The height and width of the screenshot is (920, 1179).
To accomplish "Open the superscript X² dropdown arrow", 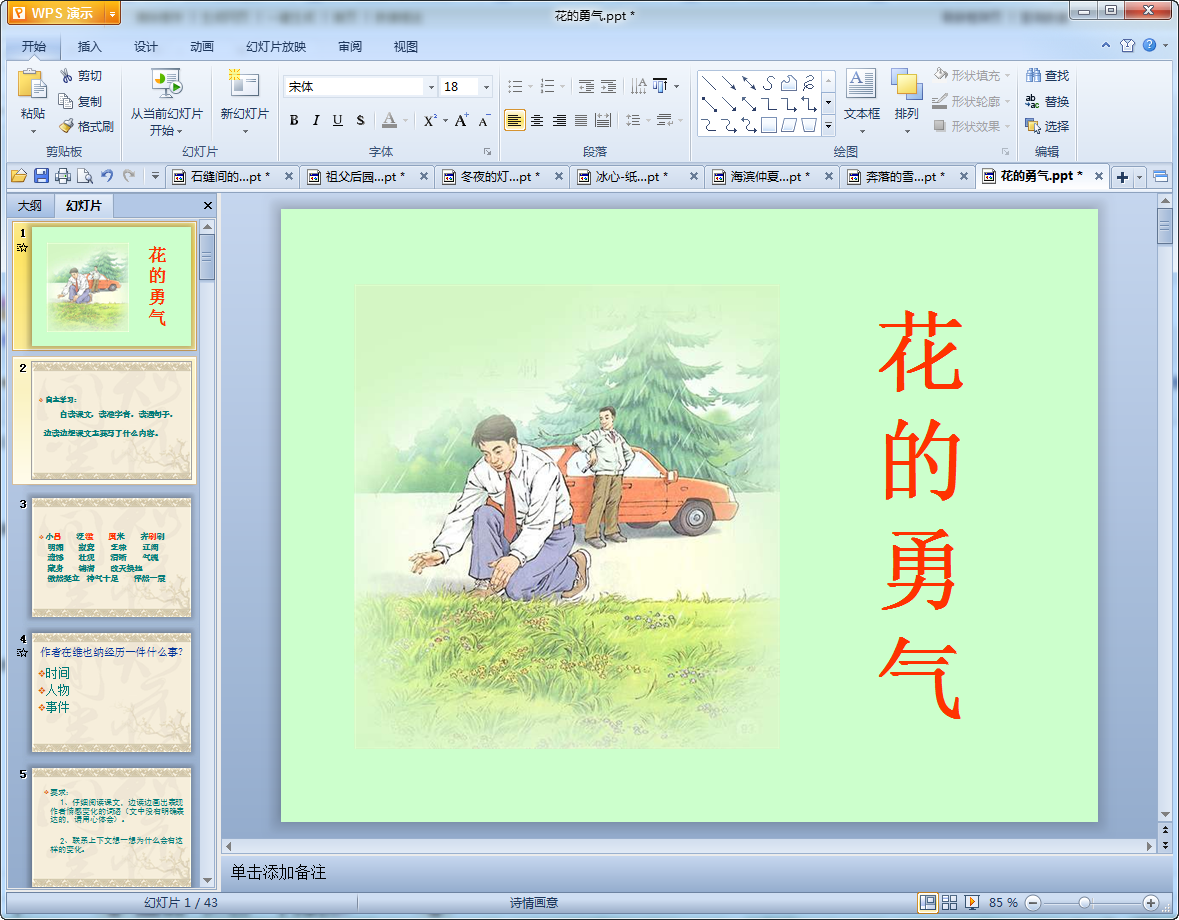I will (445, 120).
